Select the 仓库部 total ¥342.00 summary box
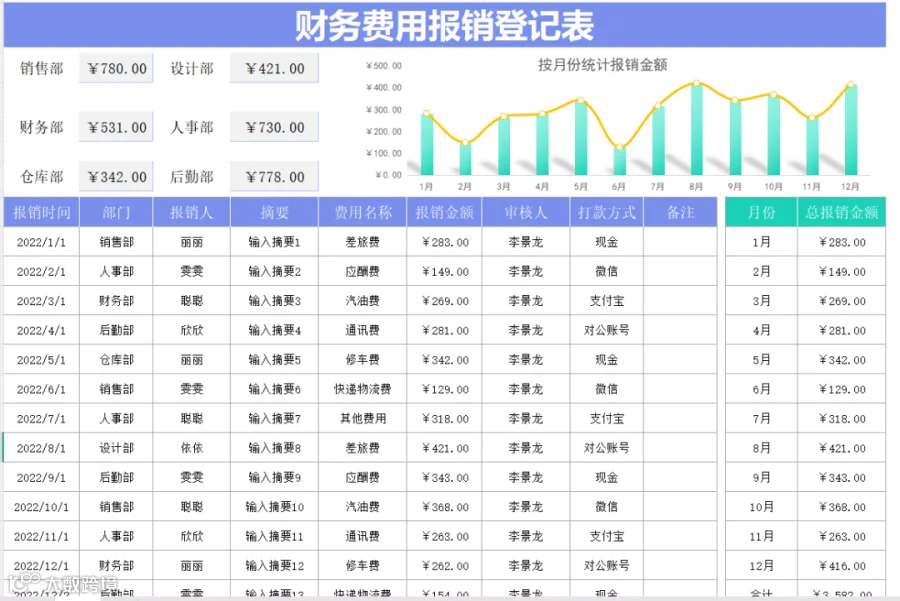This screenshot has height=601, width=900. point(116,177)
